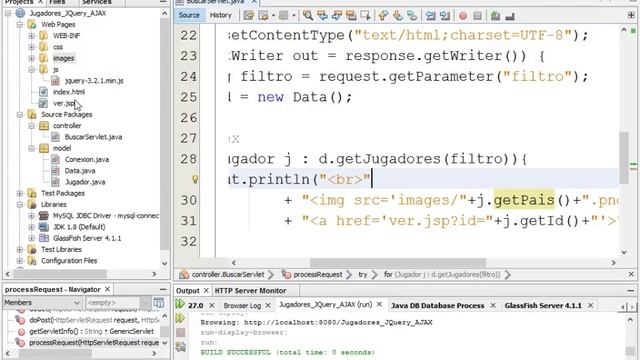Viewport: 640px width, 360px height.
Task: Select Jugador.java file
Action: click(x=85, y=182)
